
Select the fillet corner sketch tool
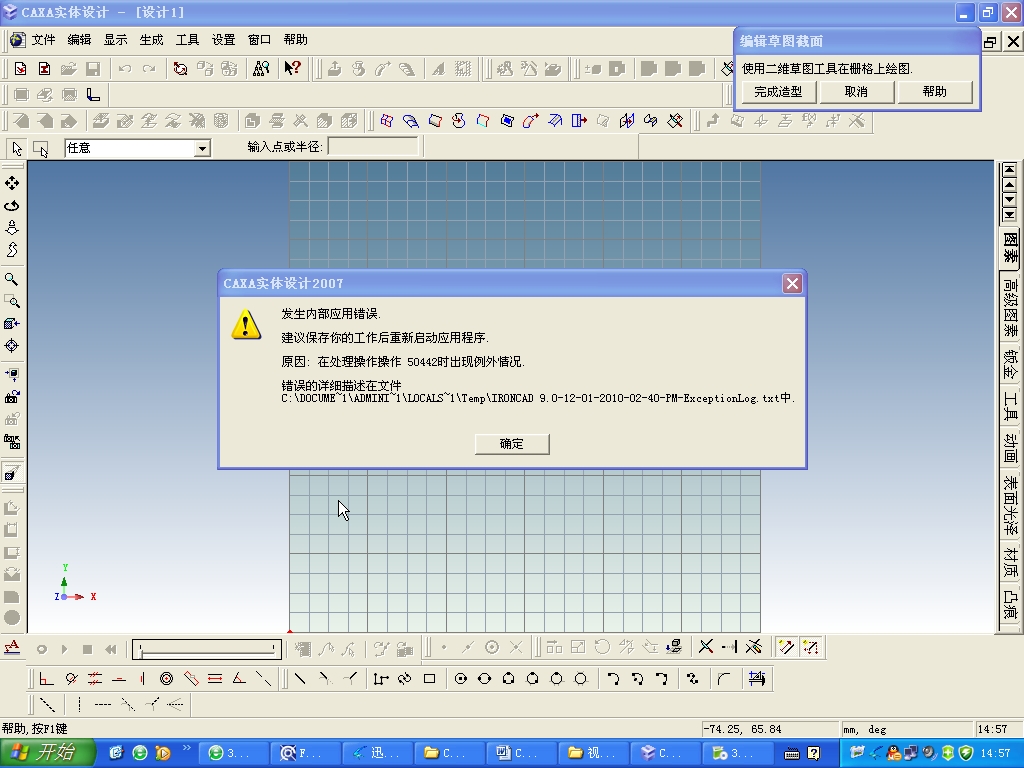point(724,679)
